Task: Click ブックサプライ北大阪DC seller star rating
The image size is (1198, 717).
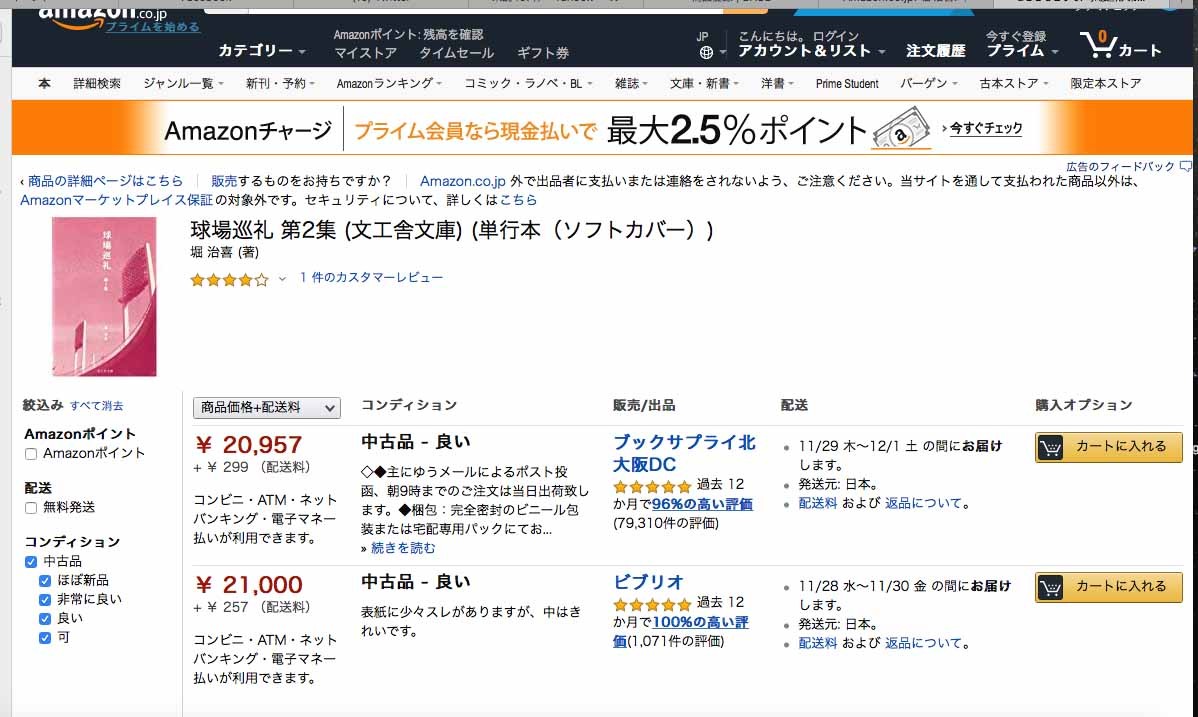Action: point(652,486)
